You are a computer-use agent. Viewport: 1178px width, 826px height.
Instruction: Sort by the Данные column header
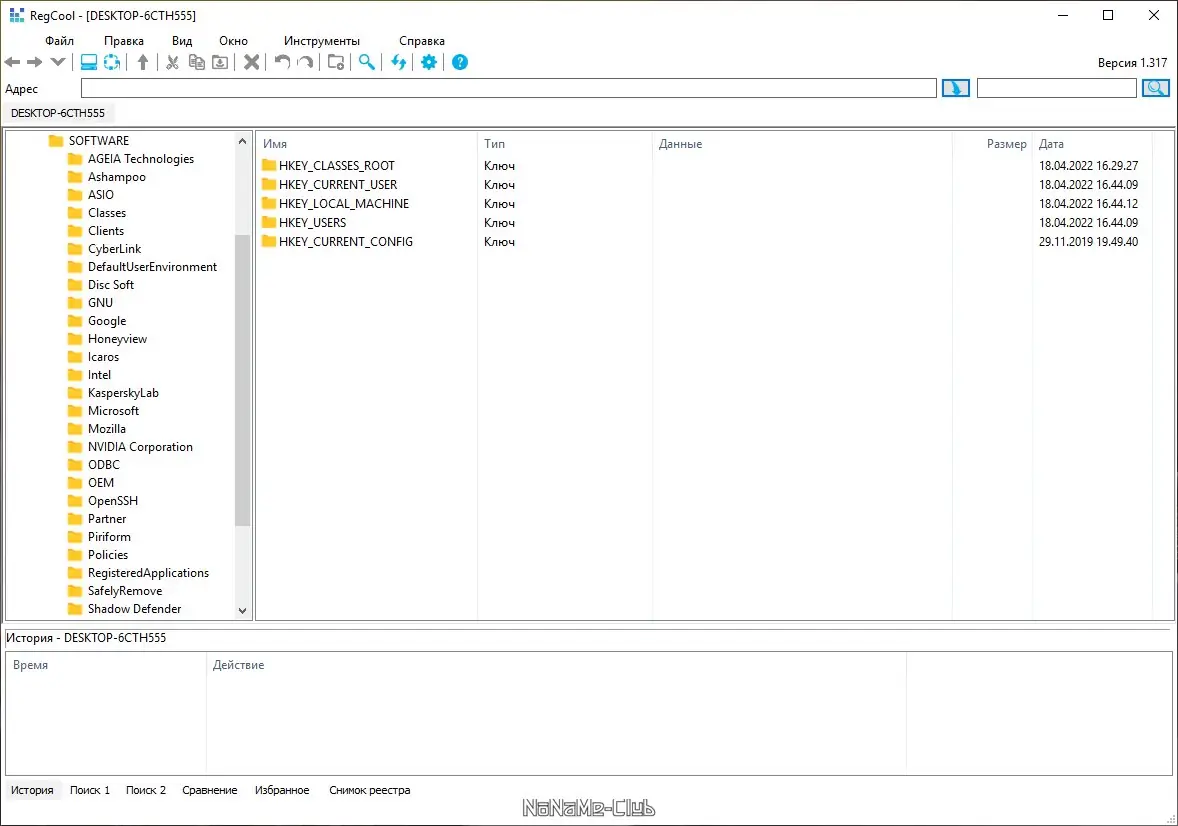pos(802,144)
